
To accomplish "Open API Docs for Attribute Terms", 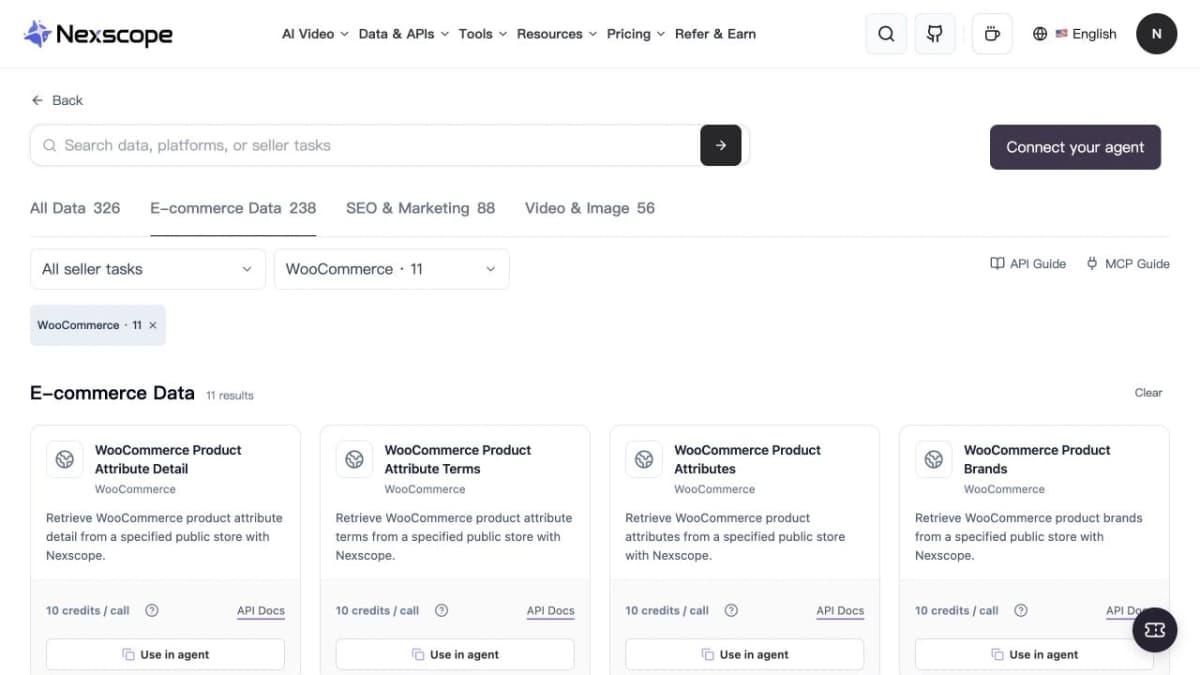I will 551,610.
